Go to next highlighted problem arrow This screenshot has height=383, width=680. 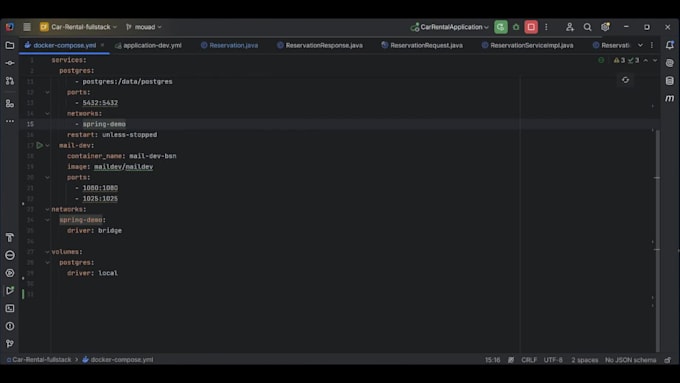(655, 60)
